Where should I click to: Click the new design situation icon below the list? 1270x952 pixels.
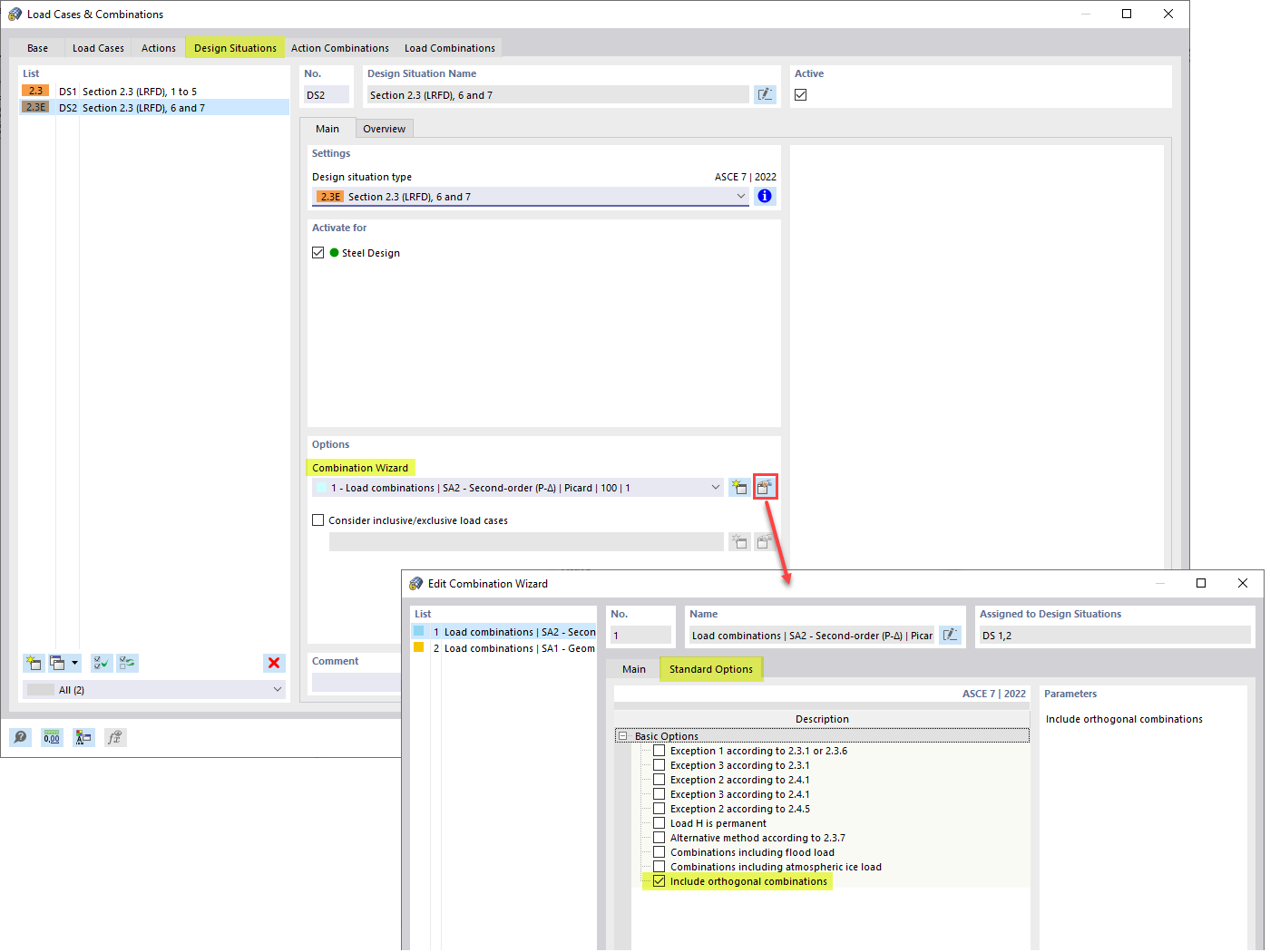point(34,663)
